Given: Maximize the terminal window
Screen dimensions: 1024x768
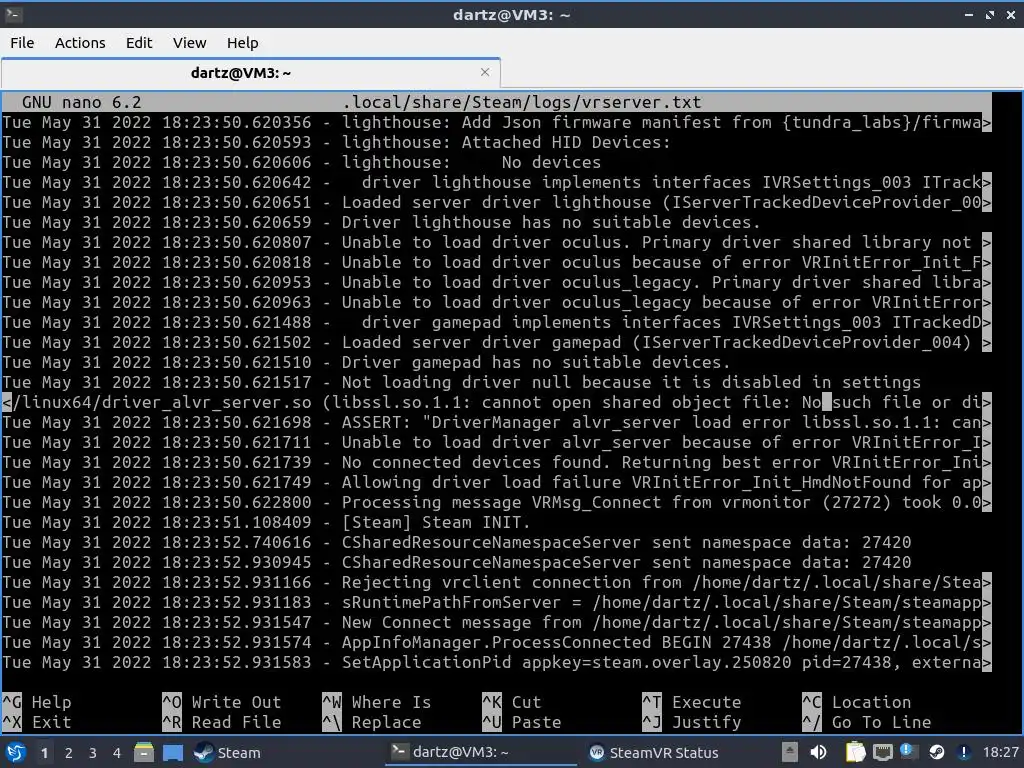Looking at the screenshot, I should pyautogui.click(x=990, y=14).
